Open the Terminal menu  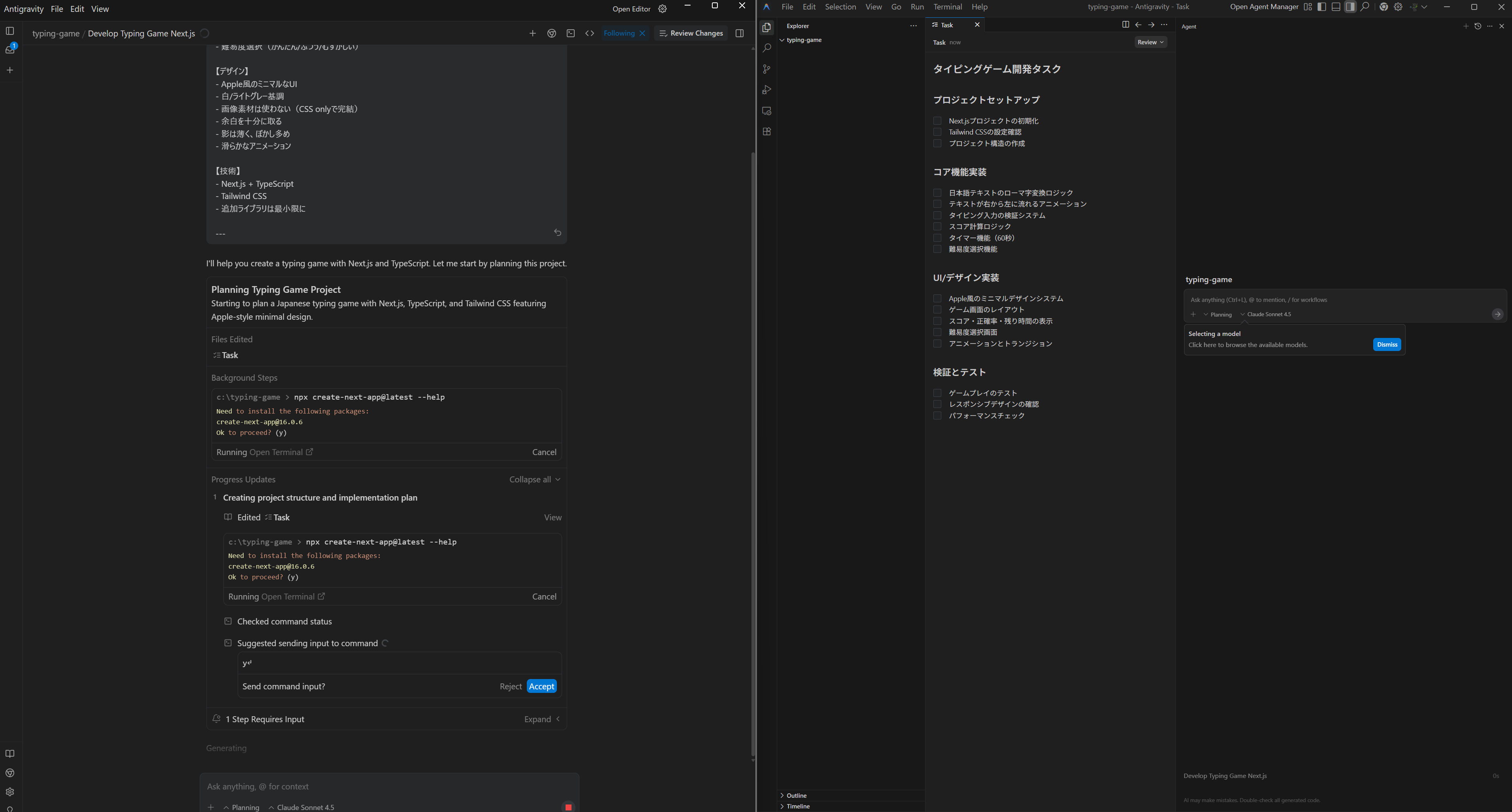947,7
